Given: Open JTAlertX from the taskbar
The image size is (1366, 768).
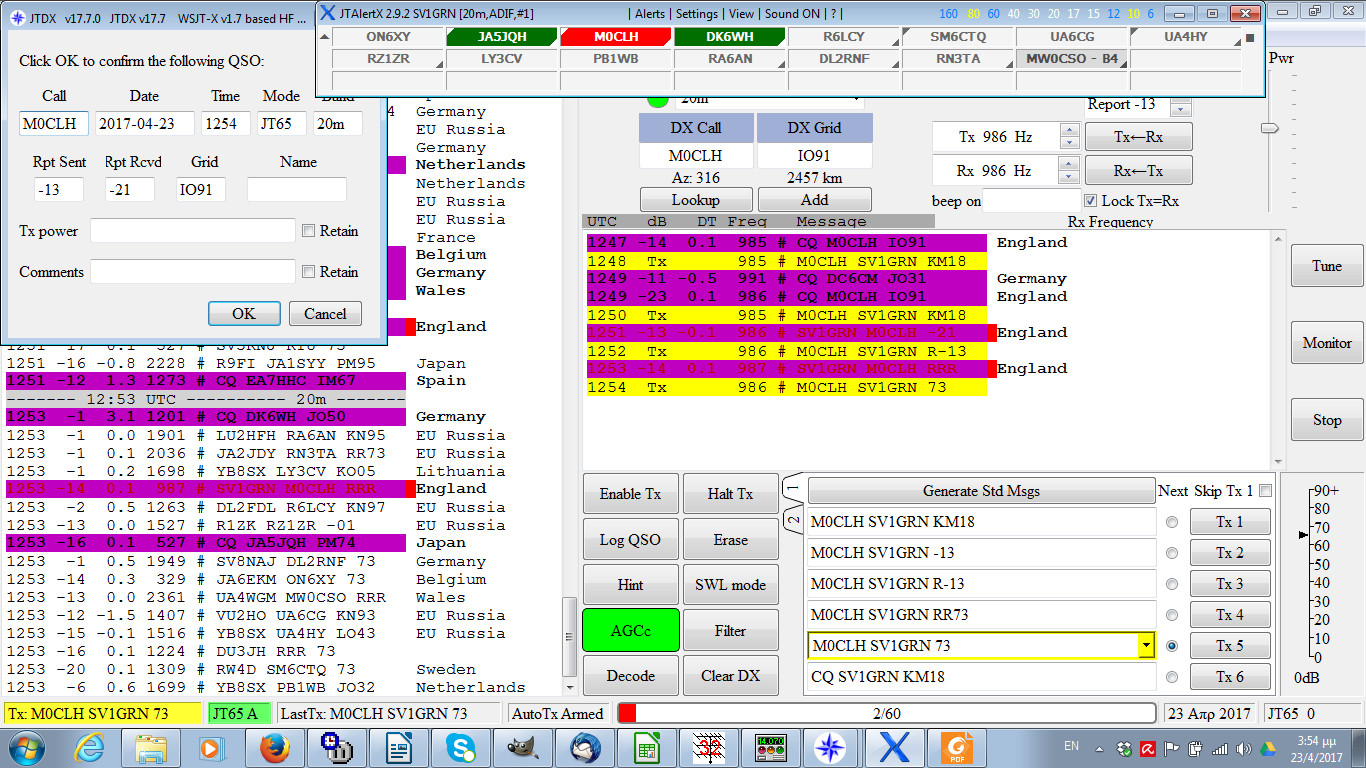Looking at the screenshot, I should pyautogui.click(x=893, y=748).
